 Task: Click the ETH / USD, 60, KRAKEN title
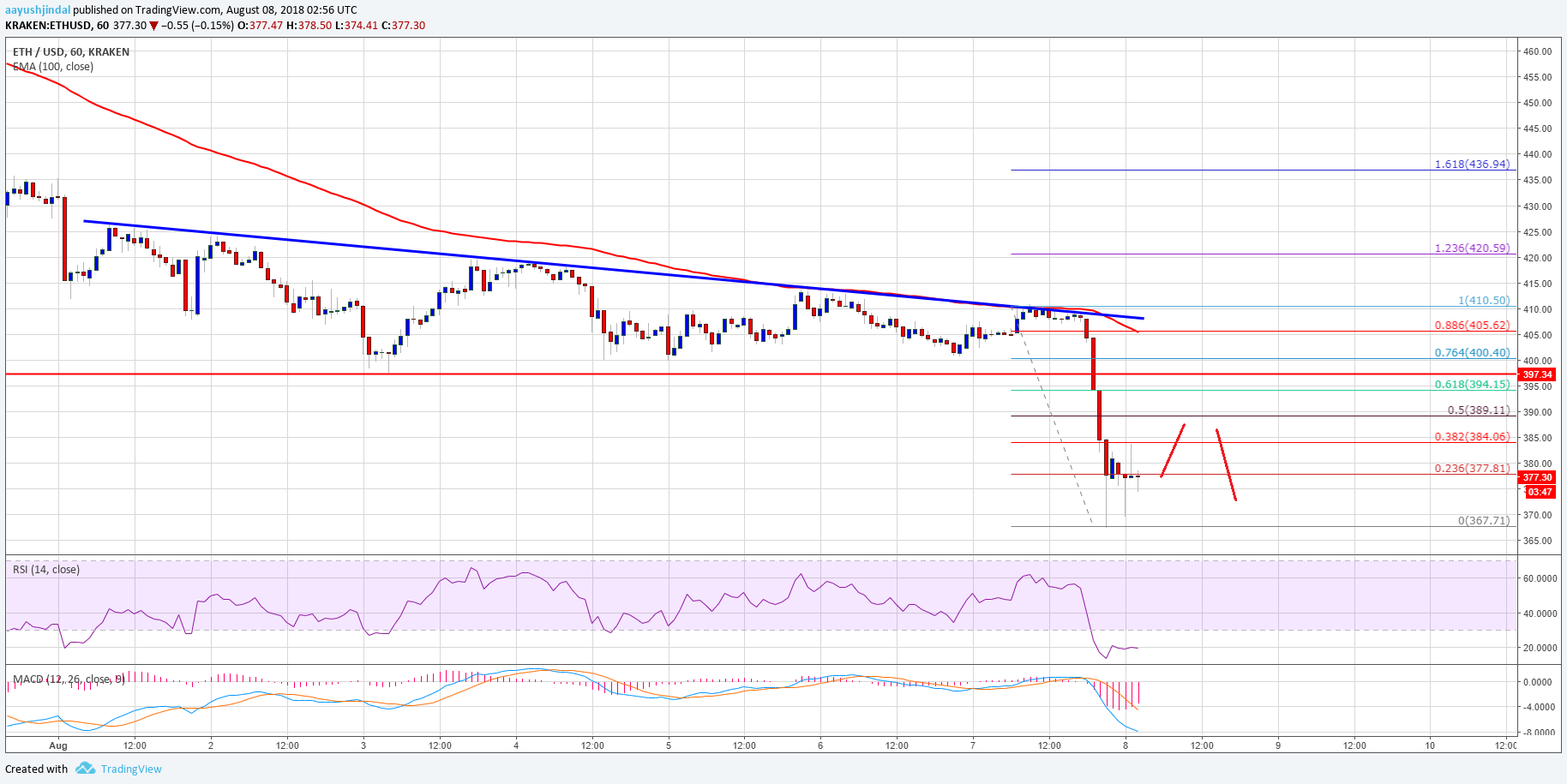pos(71,52)
